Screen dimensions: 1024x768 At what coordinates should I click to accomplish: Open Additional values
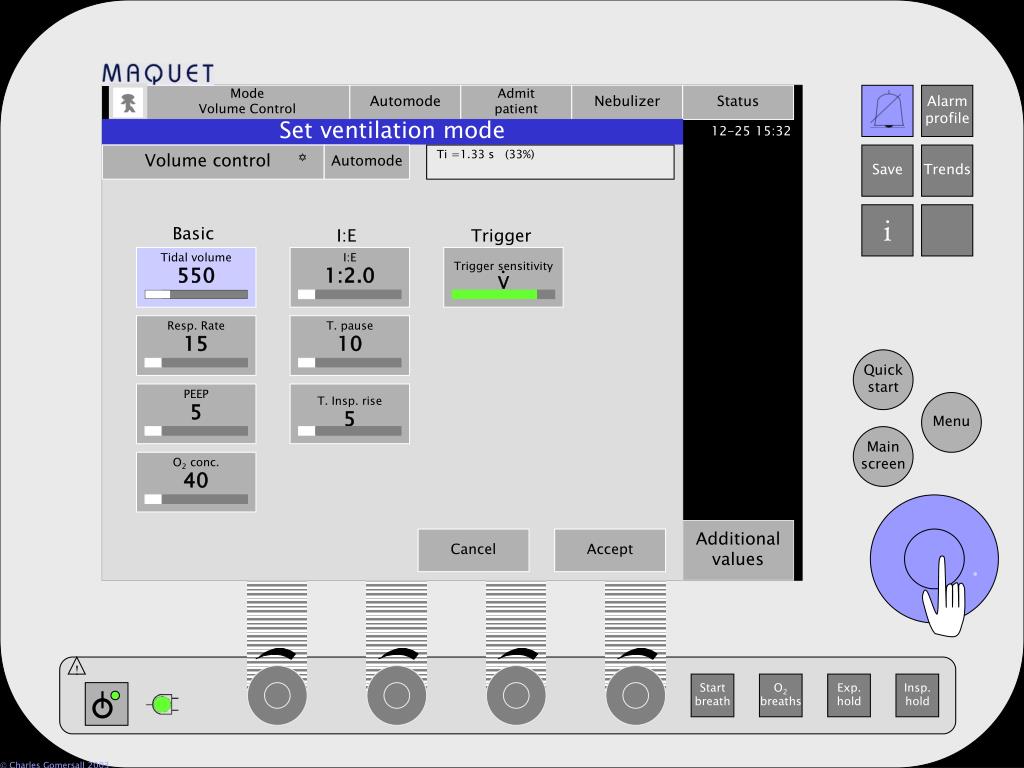[738, 549]
